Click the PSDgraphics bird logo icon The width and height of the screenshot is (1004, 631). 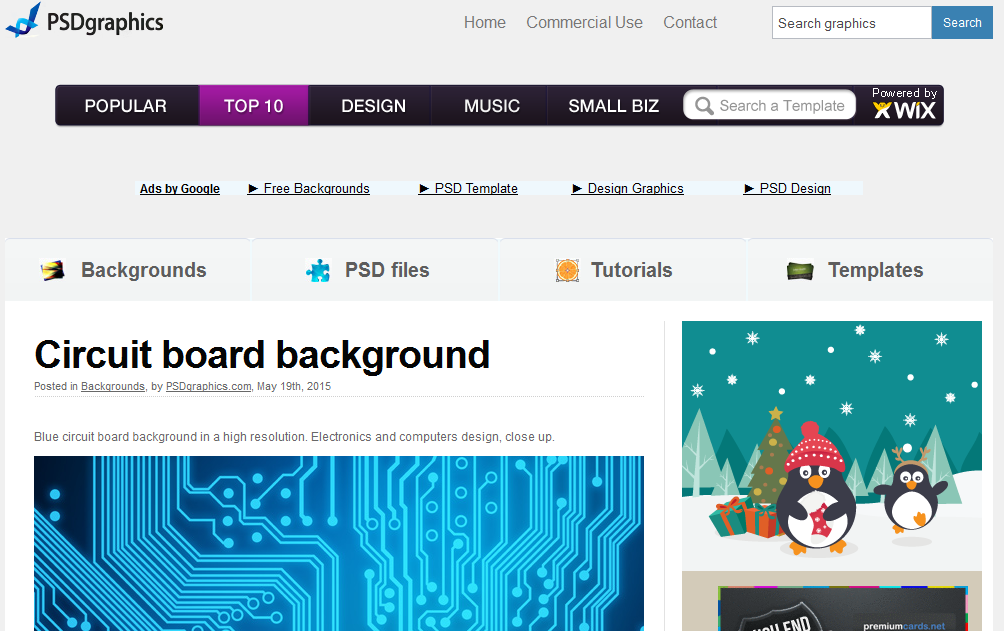coord(24,20)
